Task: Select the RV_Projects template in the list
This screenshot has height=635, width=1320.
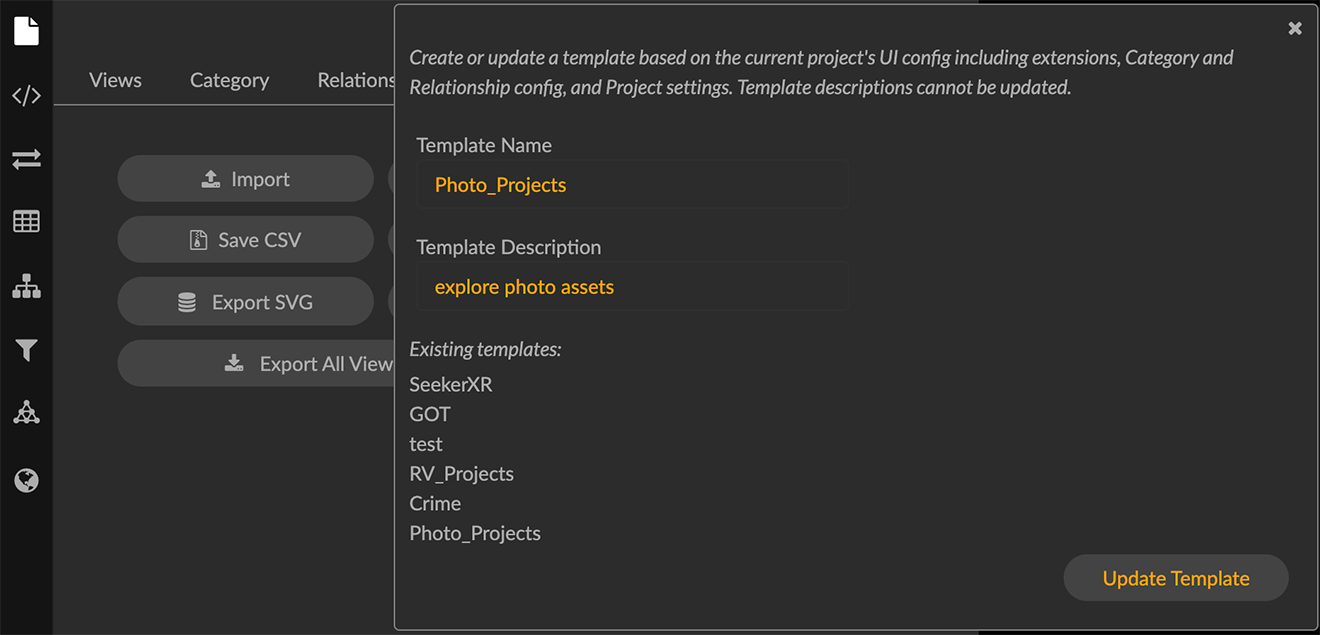Action: (461, 473)
